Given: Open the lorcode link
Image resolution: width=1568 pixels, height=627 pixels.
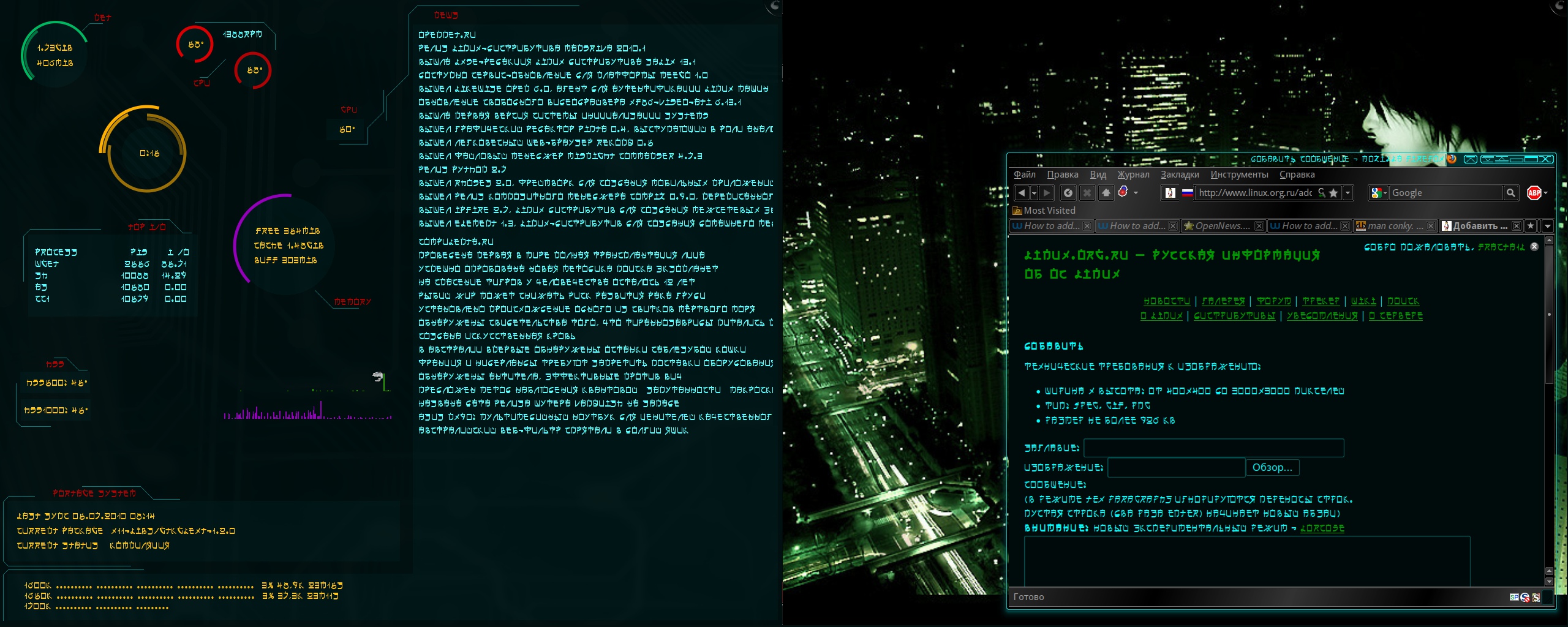Looking at the screenshot, I should 1322,528.
